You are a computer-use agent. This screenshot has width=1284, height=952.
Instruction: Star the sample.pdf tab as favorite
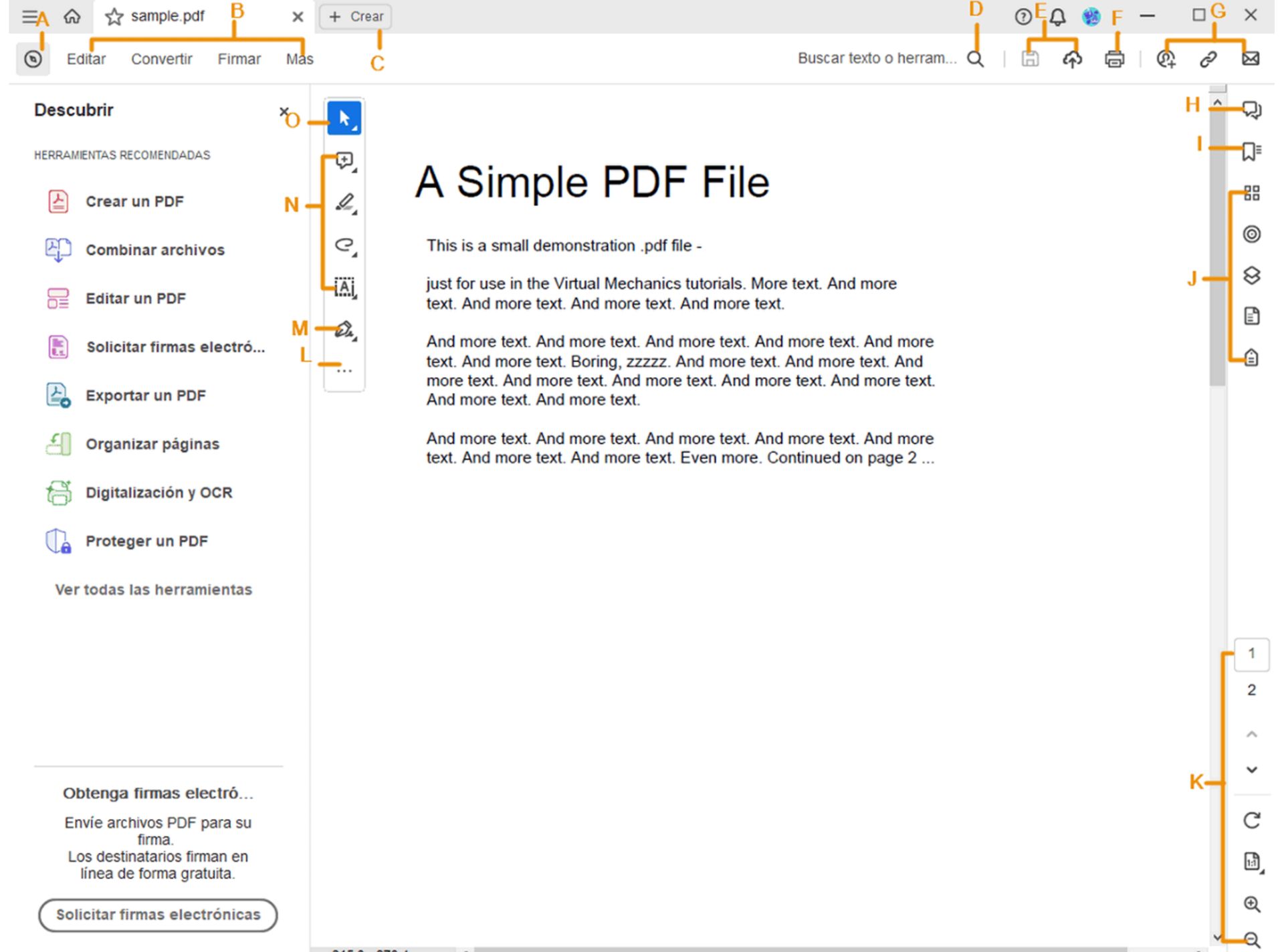pyautogui.click(x=114, y=17)
